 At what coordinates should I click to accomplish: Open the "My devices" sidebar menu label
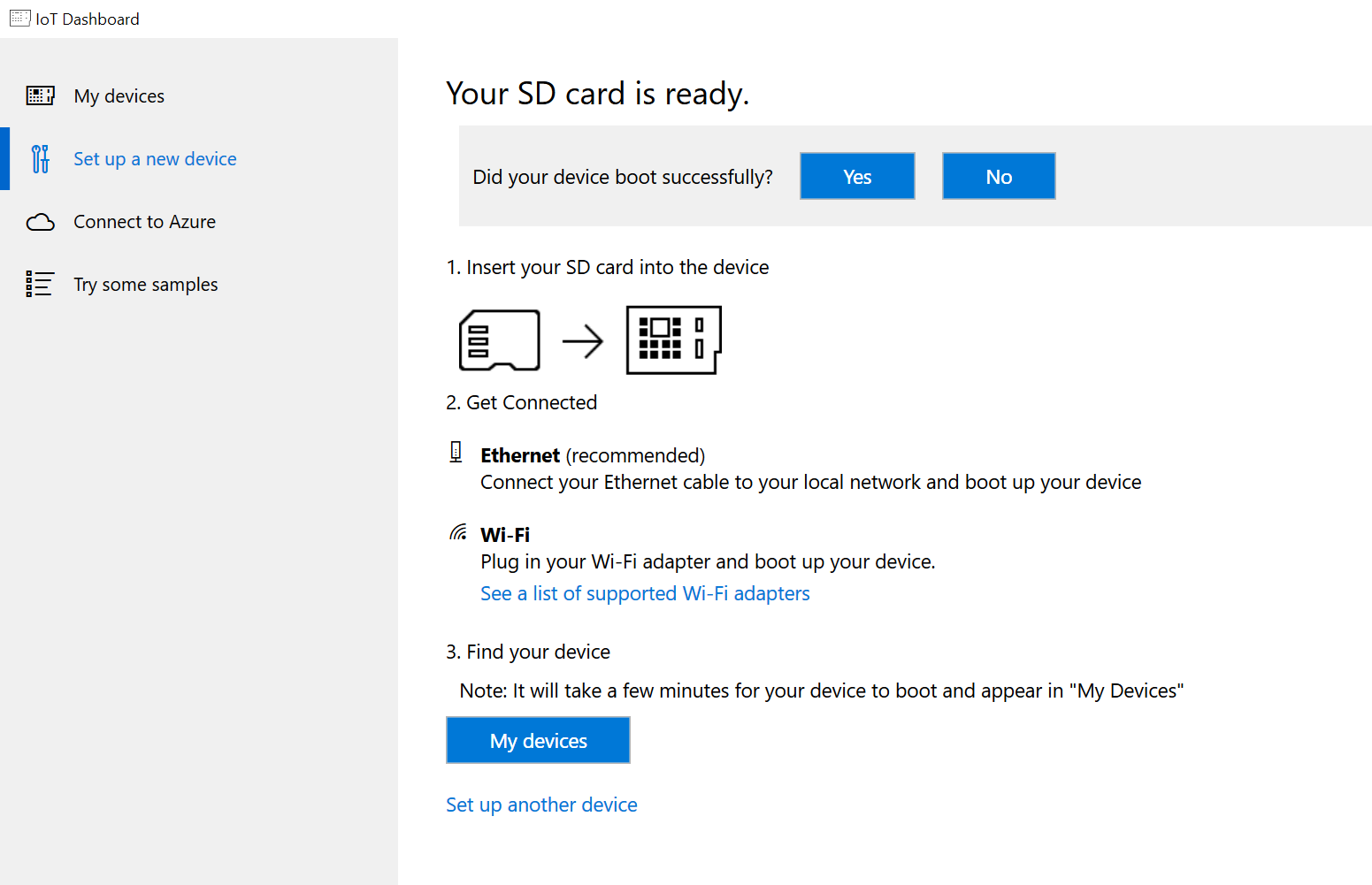coord(119,96)
